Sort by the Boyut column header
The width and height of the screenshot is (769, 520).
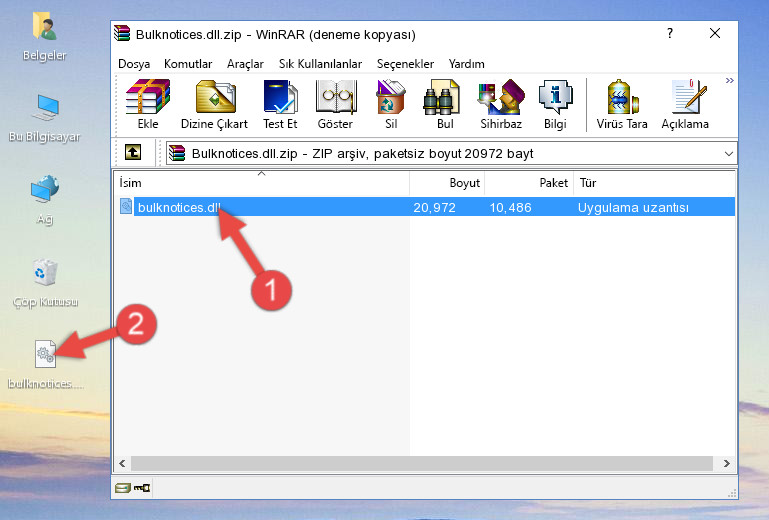coord(447,183)
